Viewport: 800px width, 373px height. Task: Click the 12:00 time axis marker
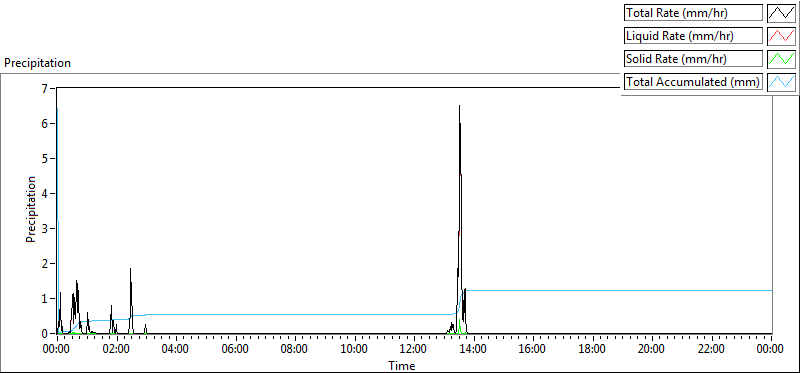point(414,350)
